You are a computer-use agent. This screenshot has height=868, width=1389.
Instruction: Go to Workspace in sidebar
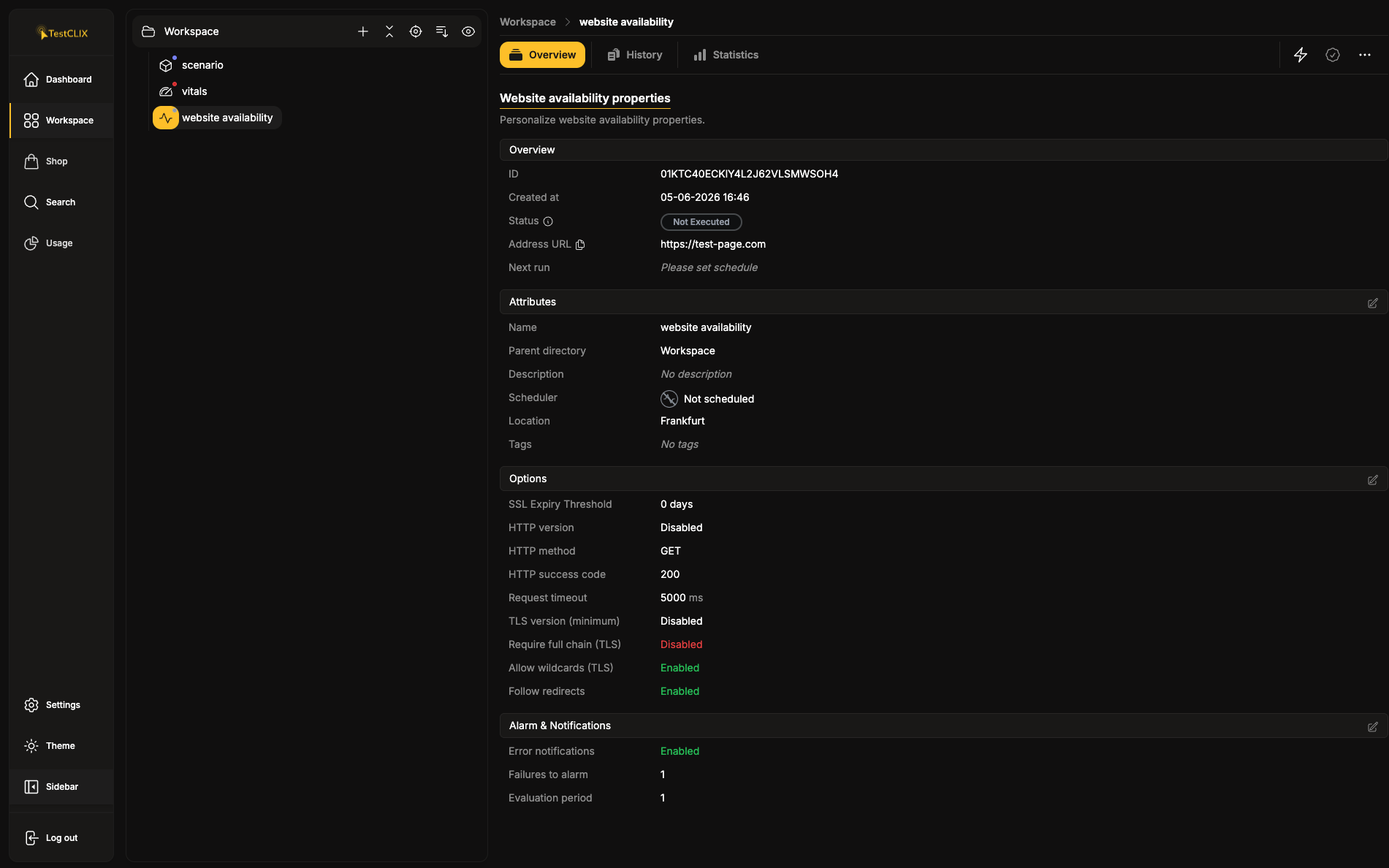[x=61, y=121]
